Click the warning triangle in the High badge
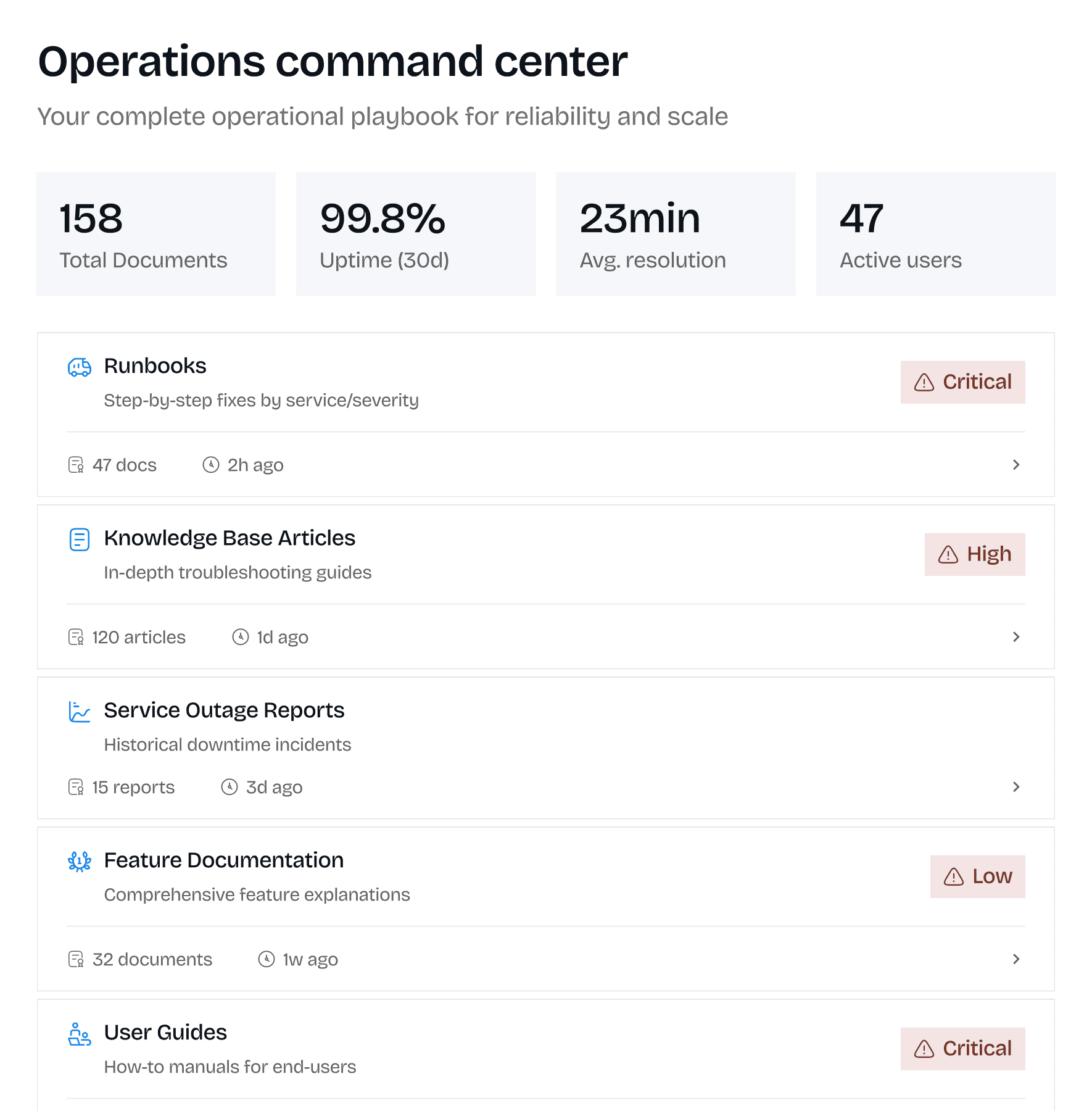The image size is (1092, 1111). (x=948, y=554)
